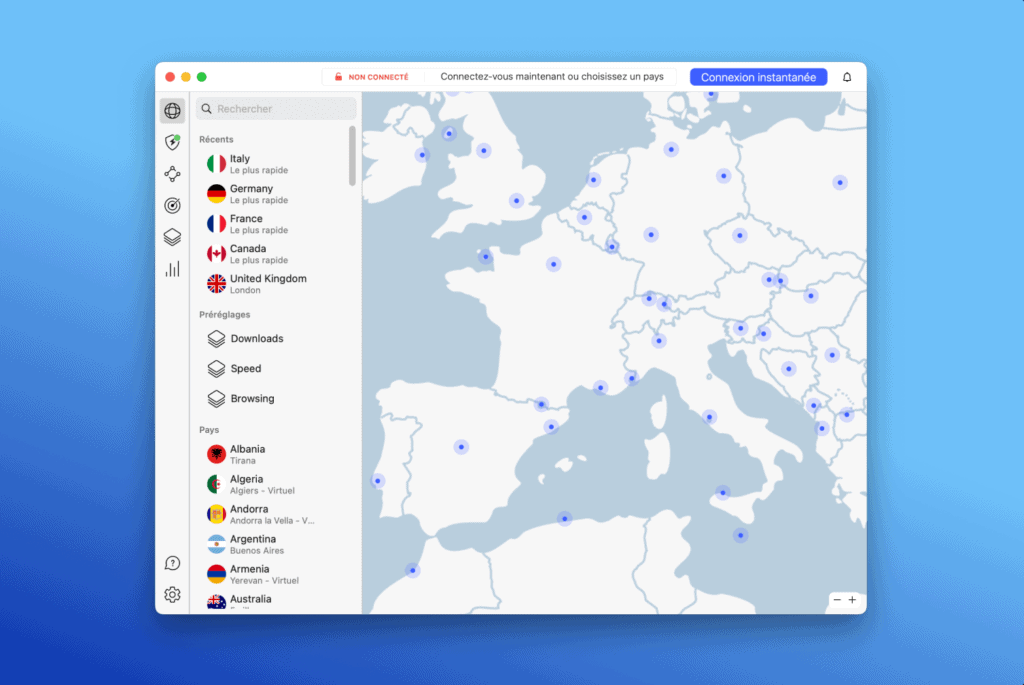
Task: Click the country list scrollbar
Action: (x=352, y=155)
